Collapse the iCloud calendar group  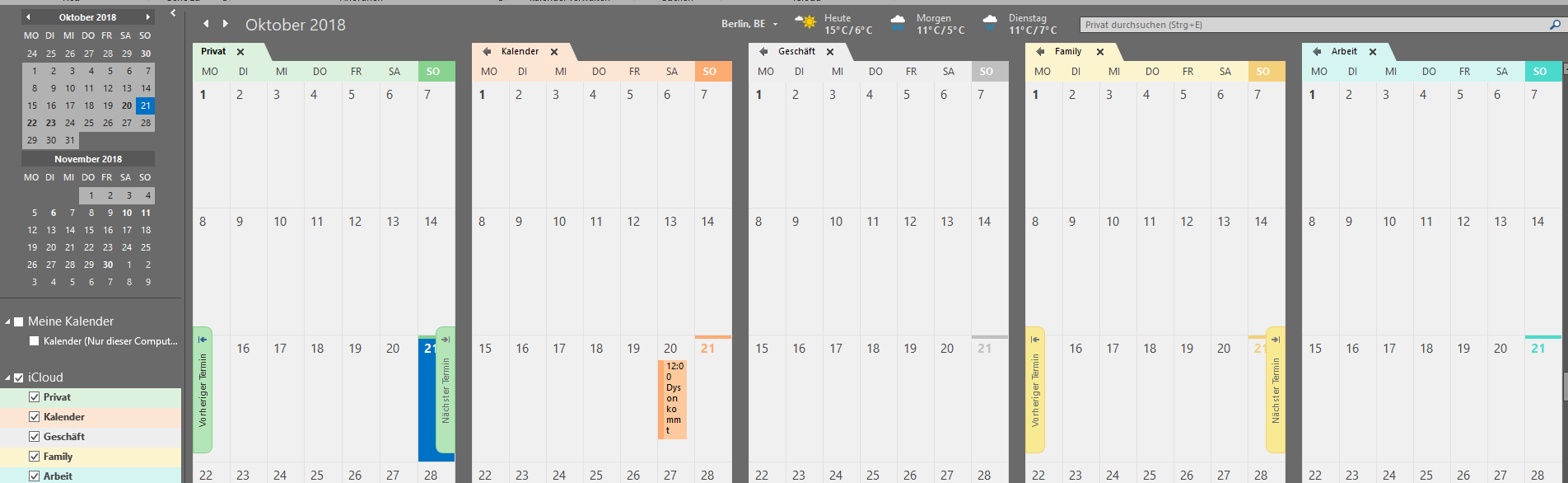8,377
